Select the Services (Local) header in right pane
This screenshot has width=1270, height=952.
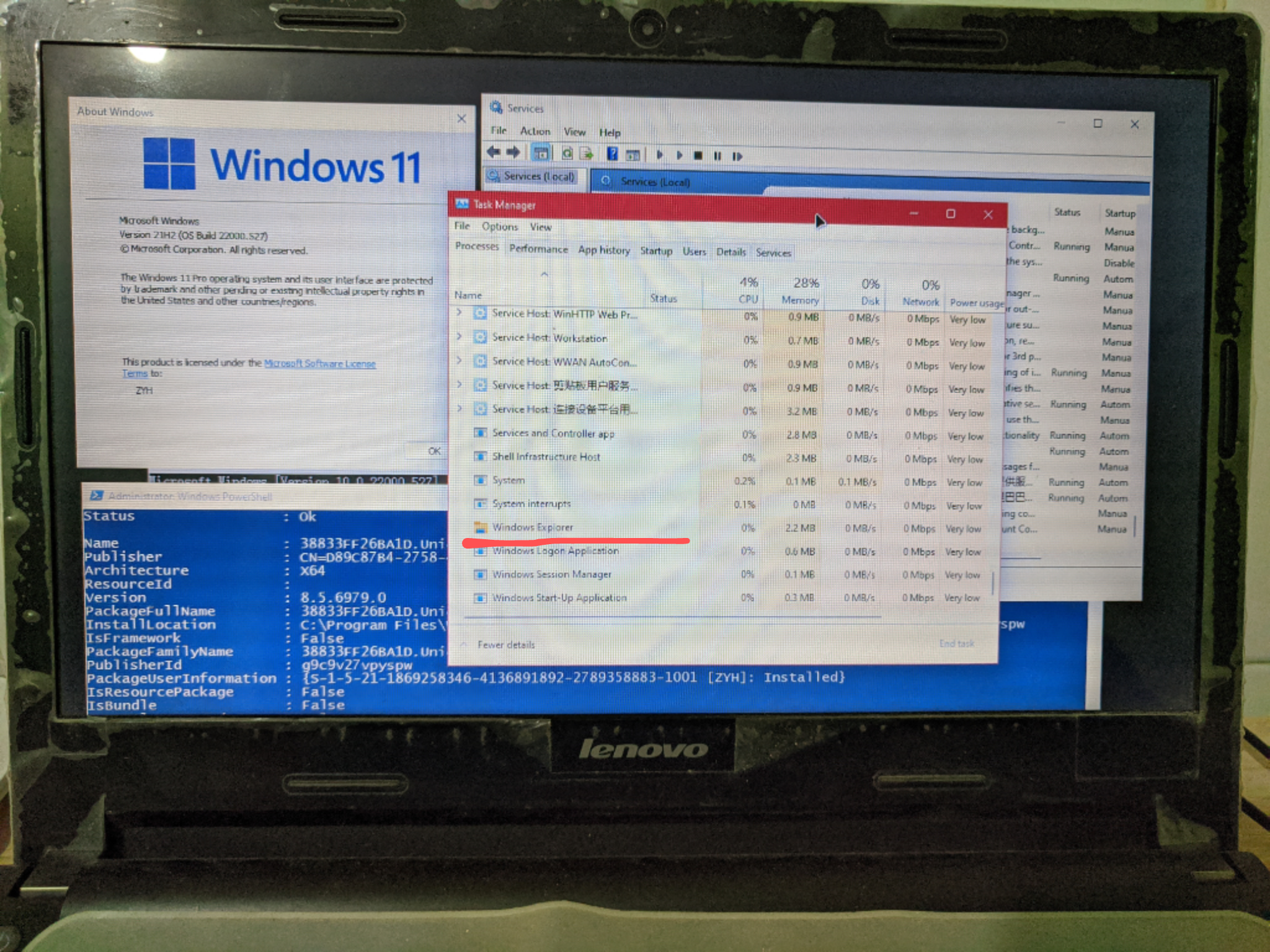pyautogui.click(x=654, y=182)
